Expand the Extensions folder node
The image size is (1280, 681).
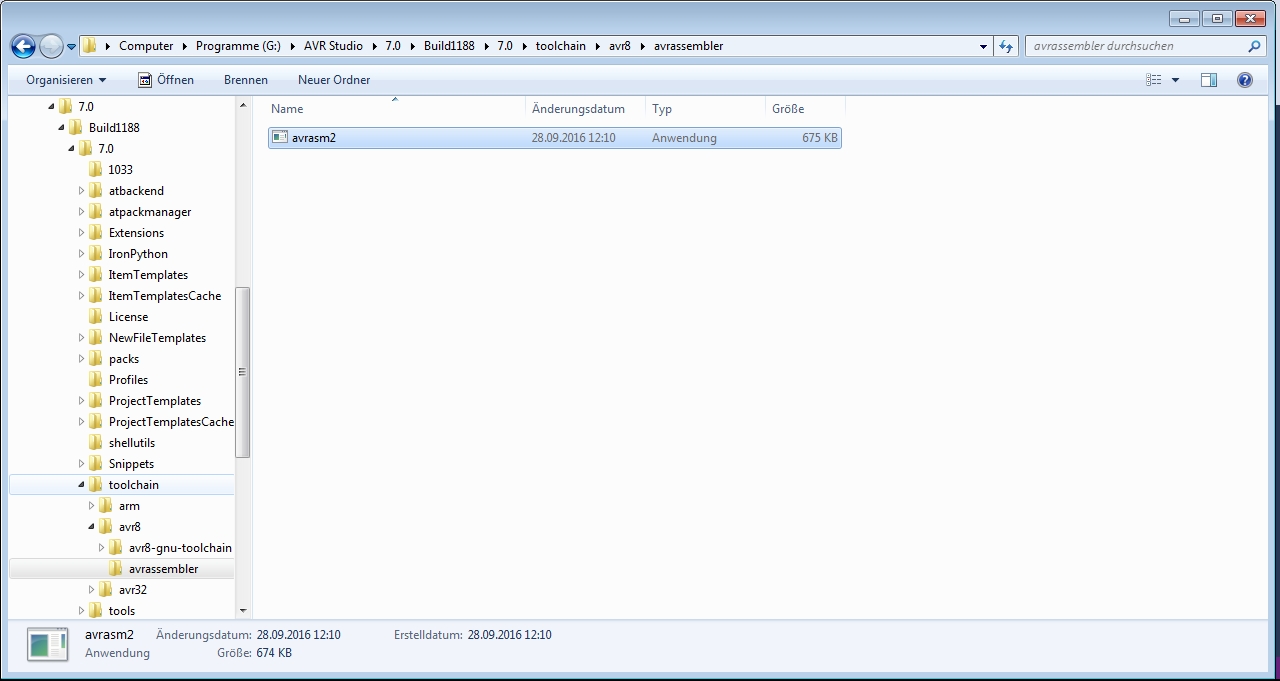(x=82, y=233)
